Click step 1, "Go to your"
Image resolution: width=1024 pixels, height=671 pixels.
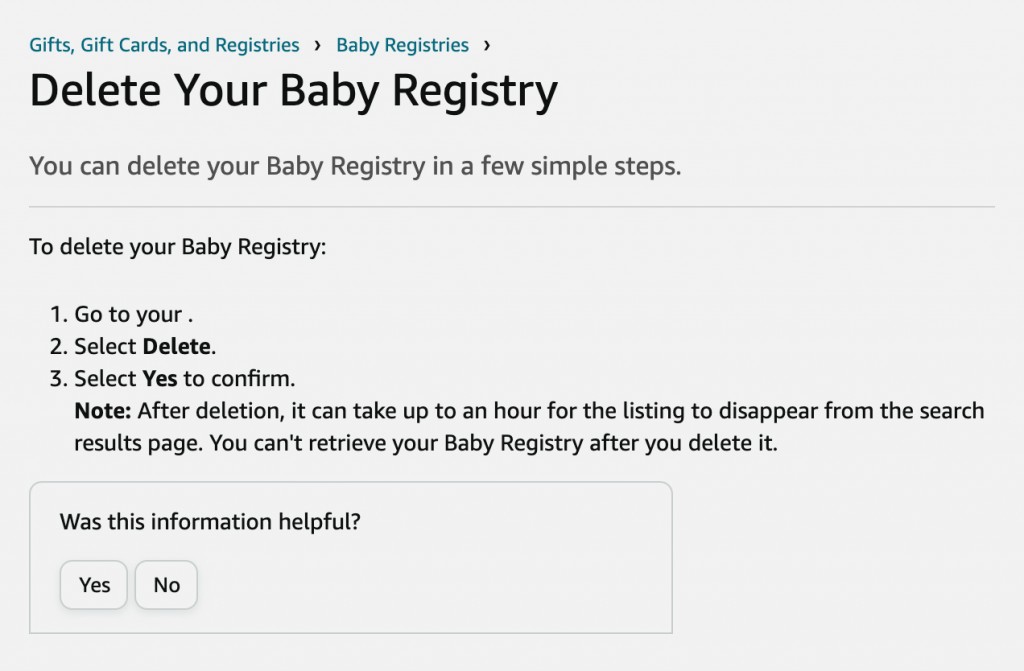coord(128,314)
